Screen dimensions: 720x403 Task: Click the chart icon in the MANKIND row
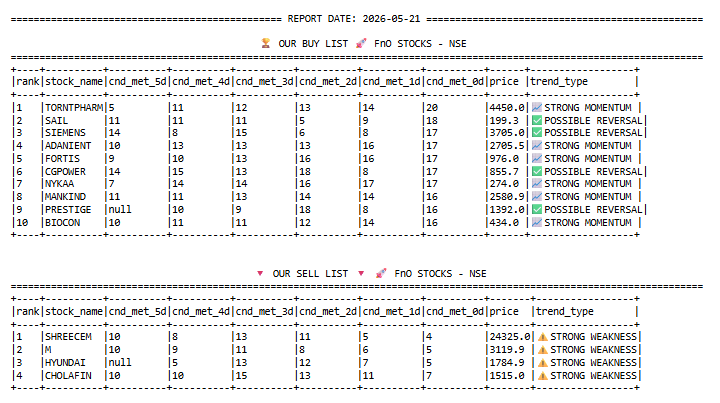pos(537,196)
